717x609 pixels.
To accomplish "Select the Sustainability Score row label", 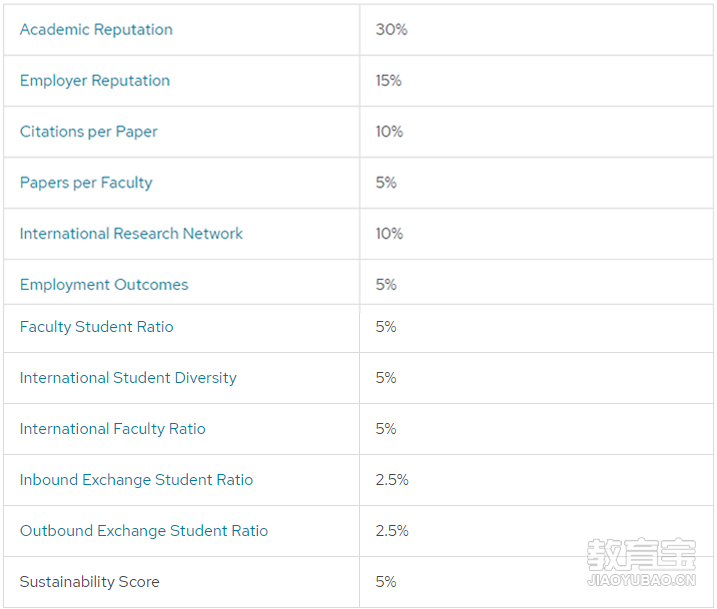I will pyautogui.click(x=90, y=582).
